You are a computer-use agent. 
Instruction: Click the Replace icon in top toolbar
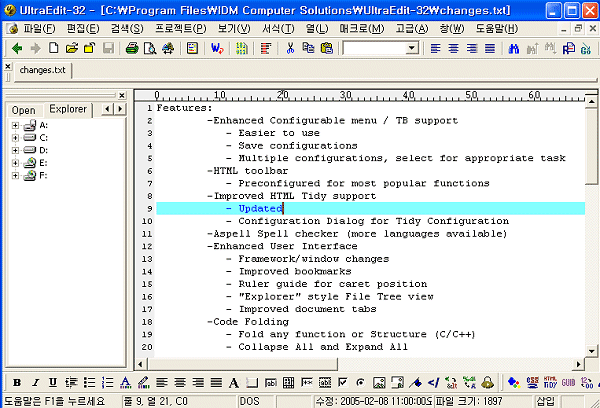569,48
